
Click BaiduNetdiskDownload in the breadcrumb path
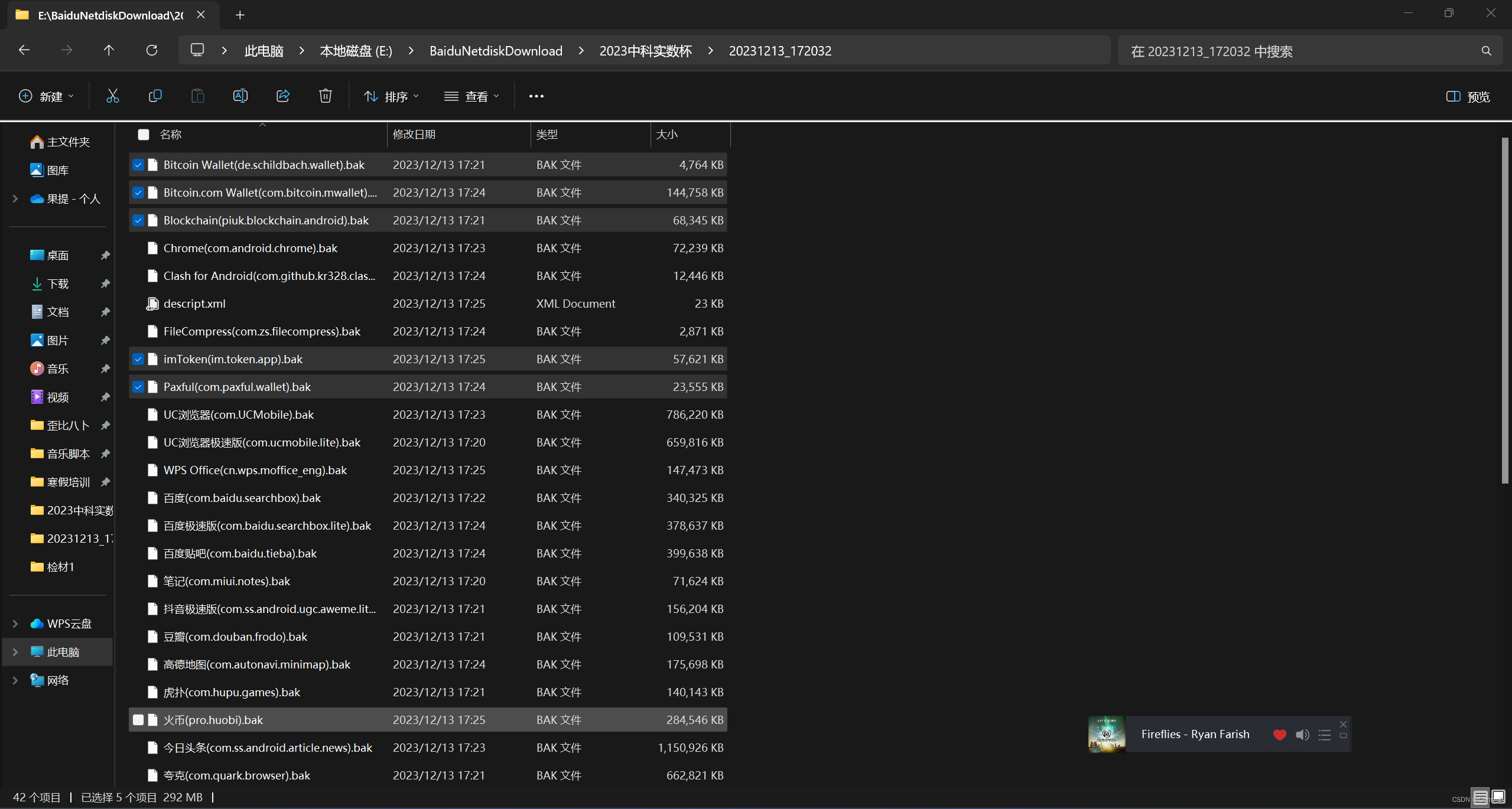click(495, 51)
